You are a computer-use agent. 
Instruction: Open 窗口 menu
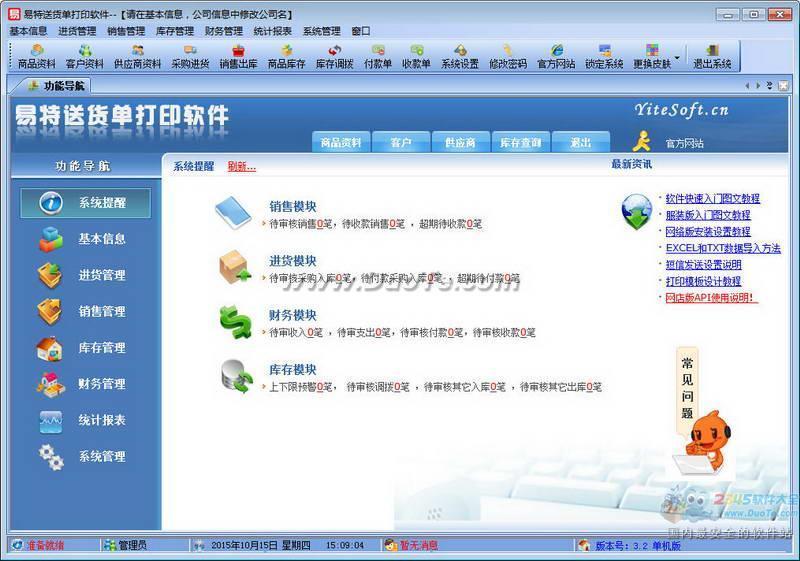tap(361, 31)
